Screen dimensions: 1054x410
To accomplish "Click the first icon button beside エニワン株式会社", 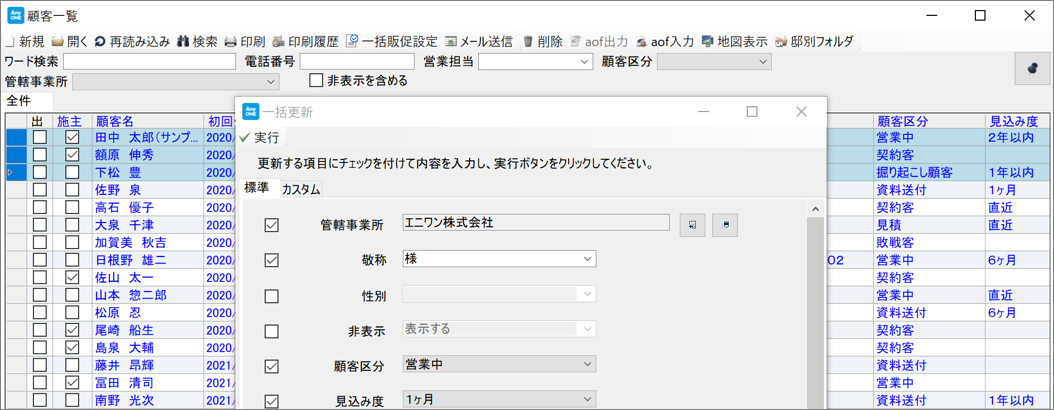I will point(692,226).
